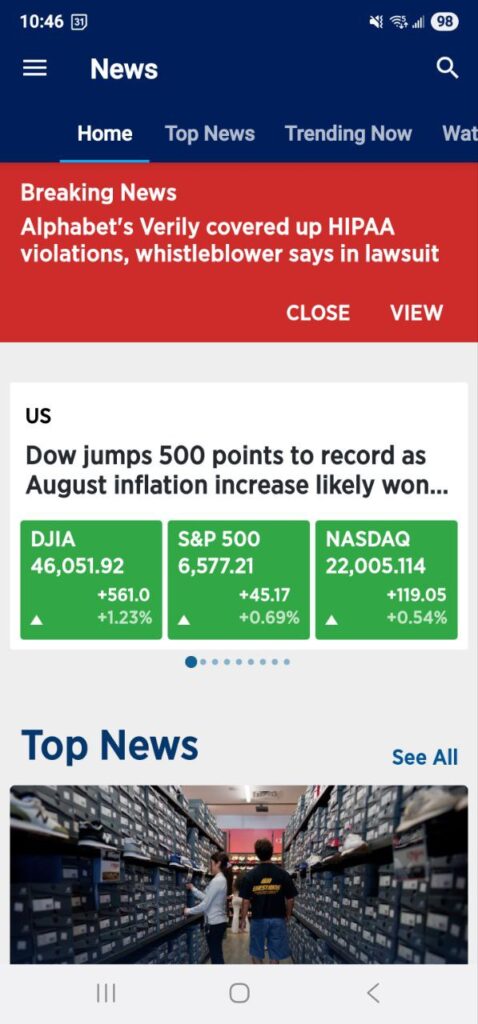
Task: Tap the Android home button icon
Action: pyautogui.click(x=239, y=993)
